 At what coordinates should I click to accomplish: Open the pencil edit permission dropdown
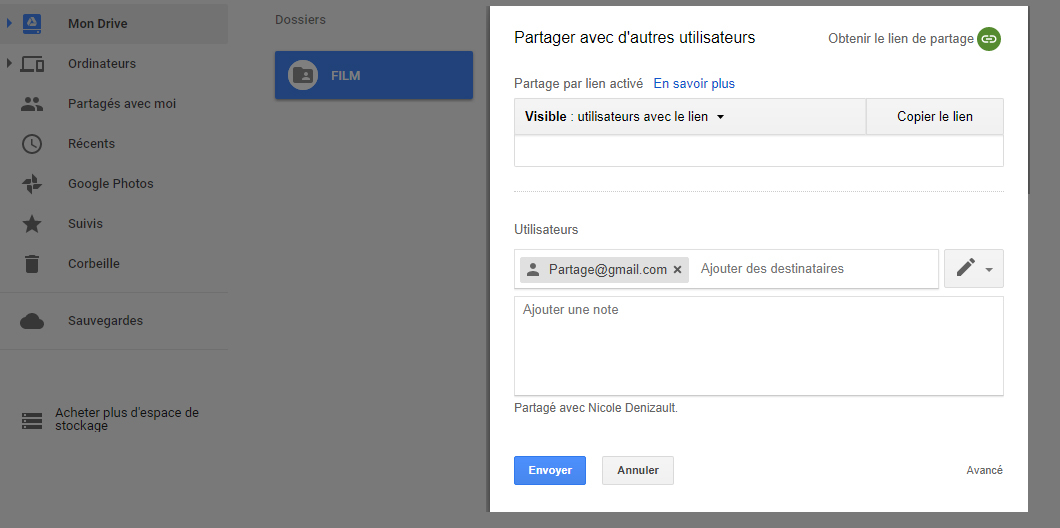pyautogui.click(x=973, y=269)
